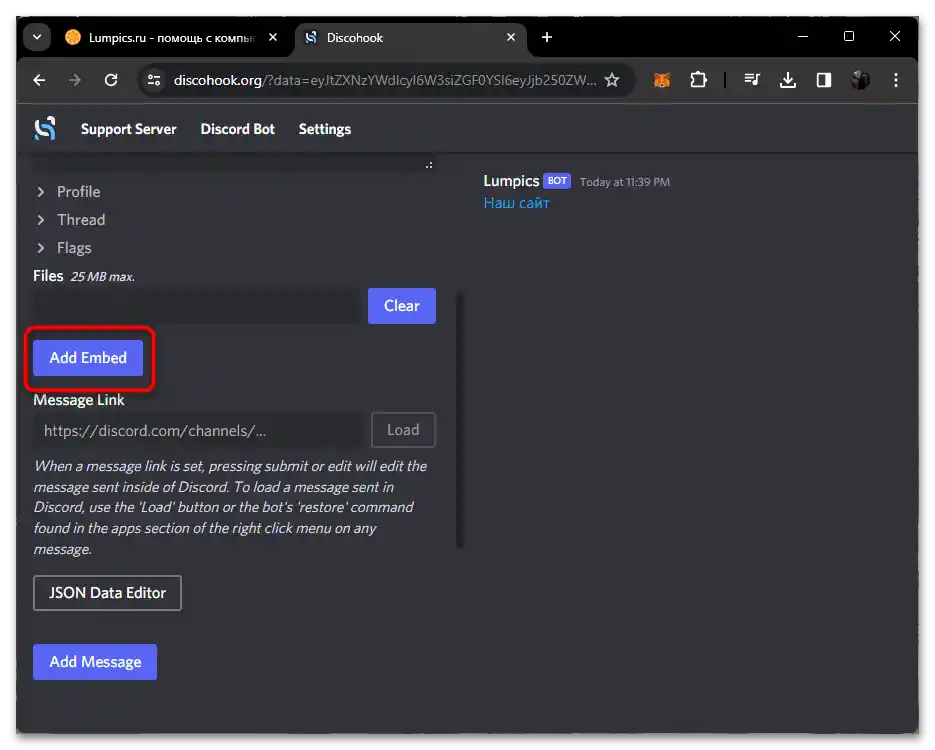View site information icon in address bar

pyautogui.click(x=154, y=80)
